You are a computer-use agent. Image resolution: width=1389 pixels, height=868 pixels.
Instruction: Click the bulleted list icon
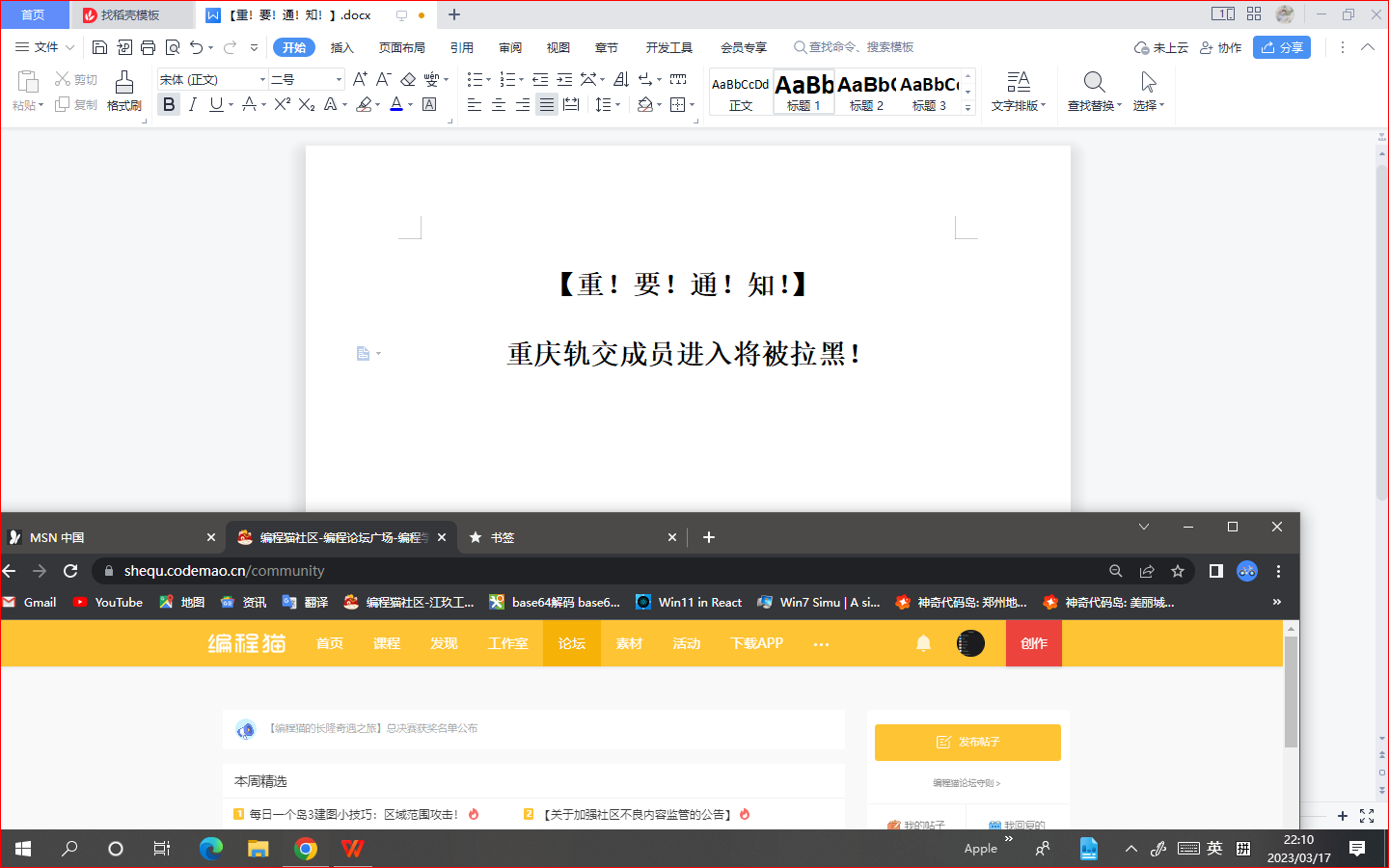475,79
